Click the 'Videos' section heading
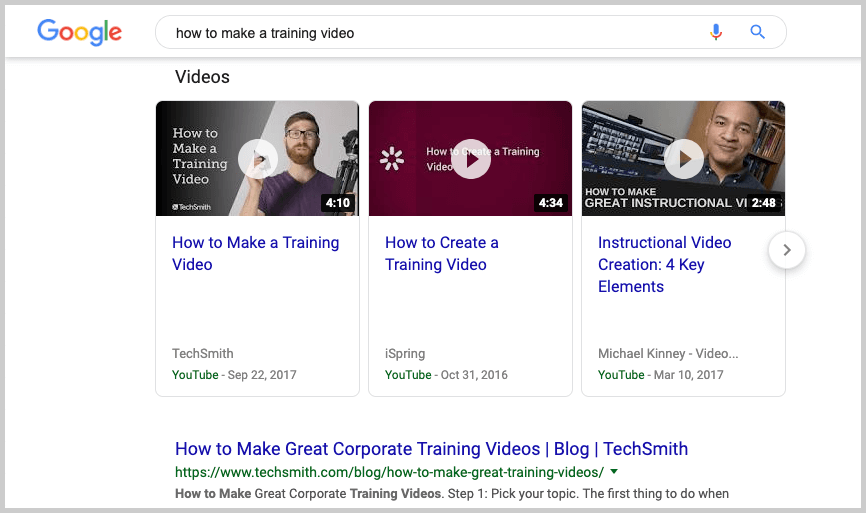866x513 pixels. 202,77
